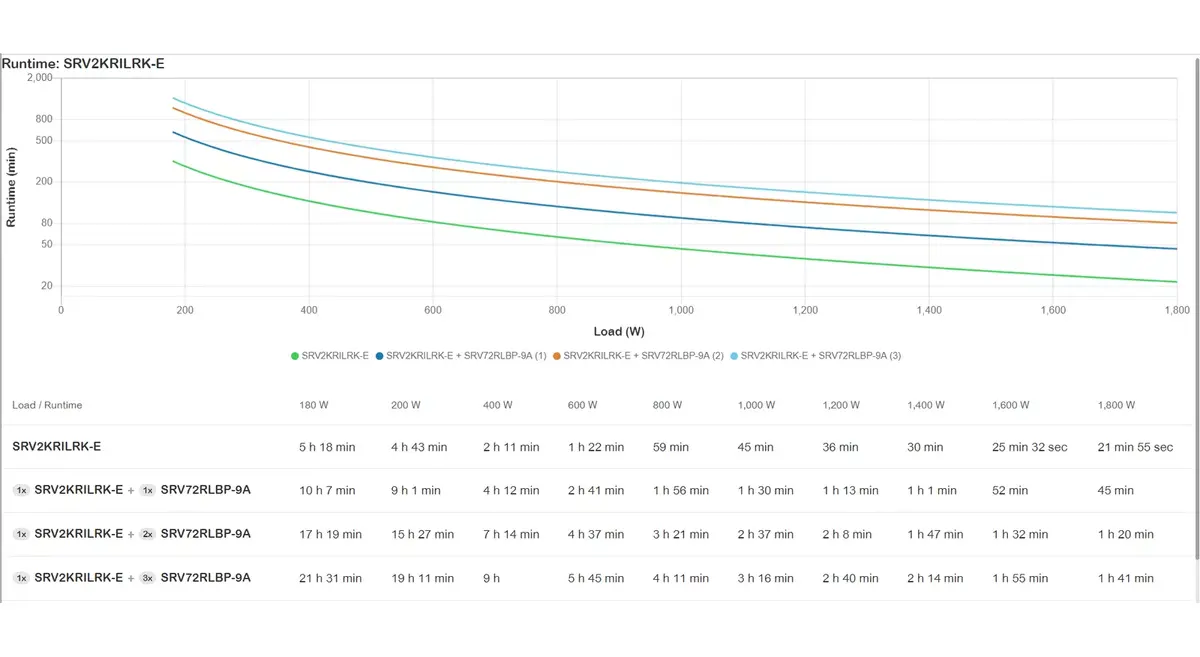1200x657 pixels.
Task: Click the cell 59 min
Action: [671, 447]
